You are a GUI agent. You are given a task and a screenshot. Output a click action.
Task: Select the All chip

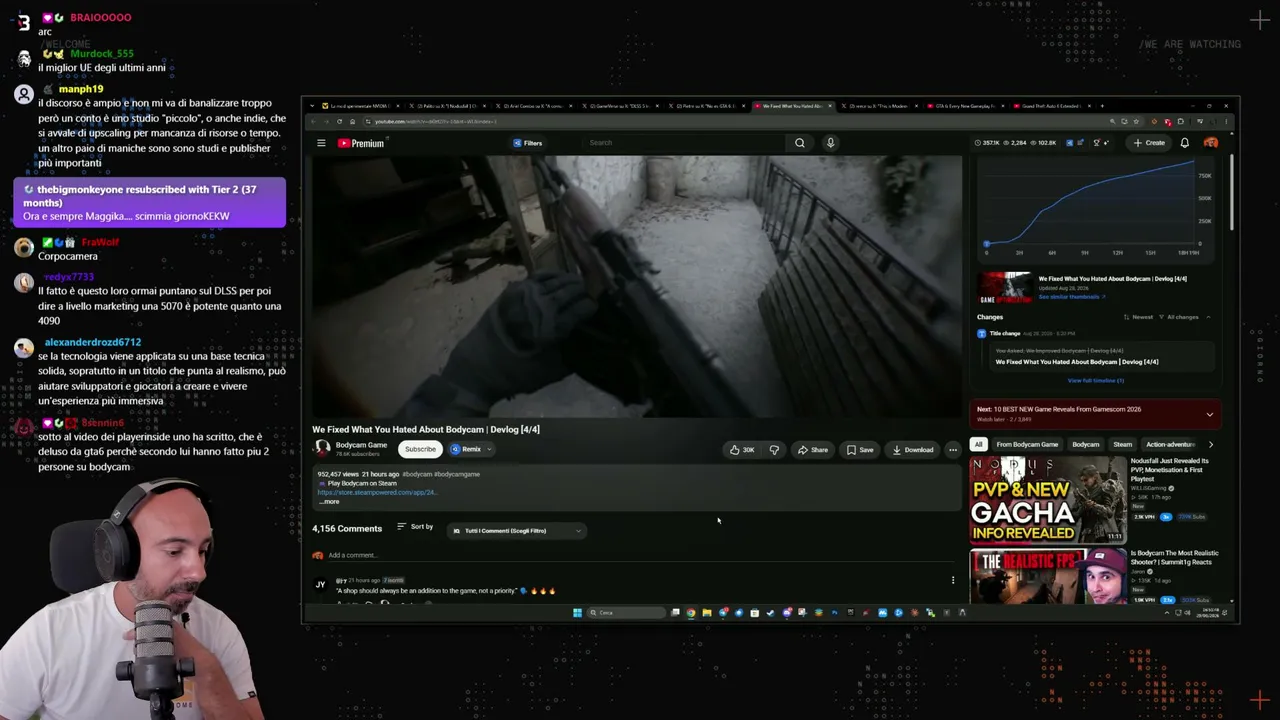(978, 445)
